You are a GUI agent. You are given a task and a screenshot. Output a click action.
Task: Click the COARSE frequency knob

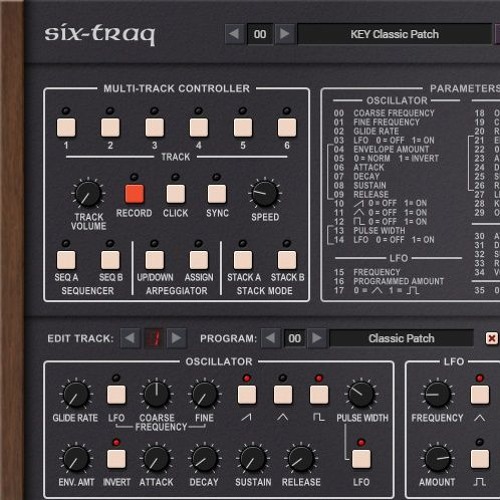click(x=156, y=395)
